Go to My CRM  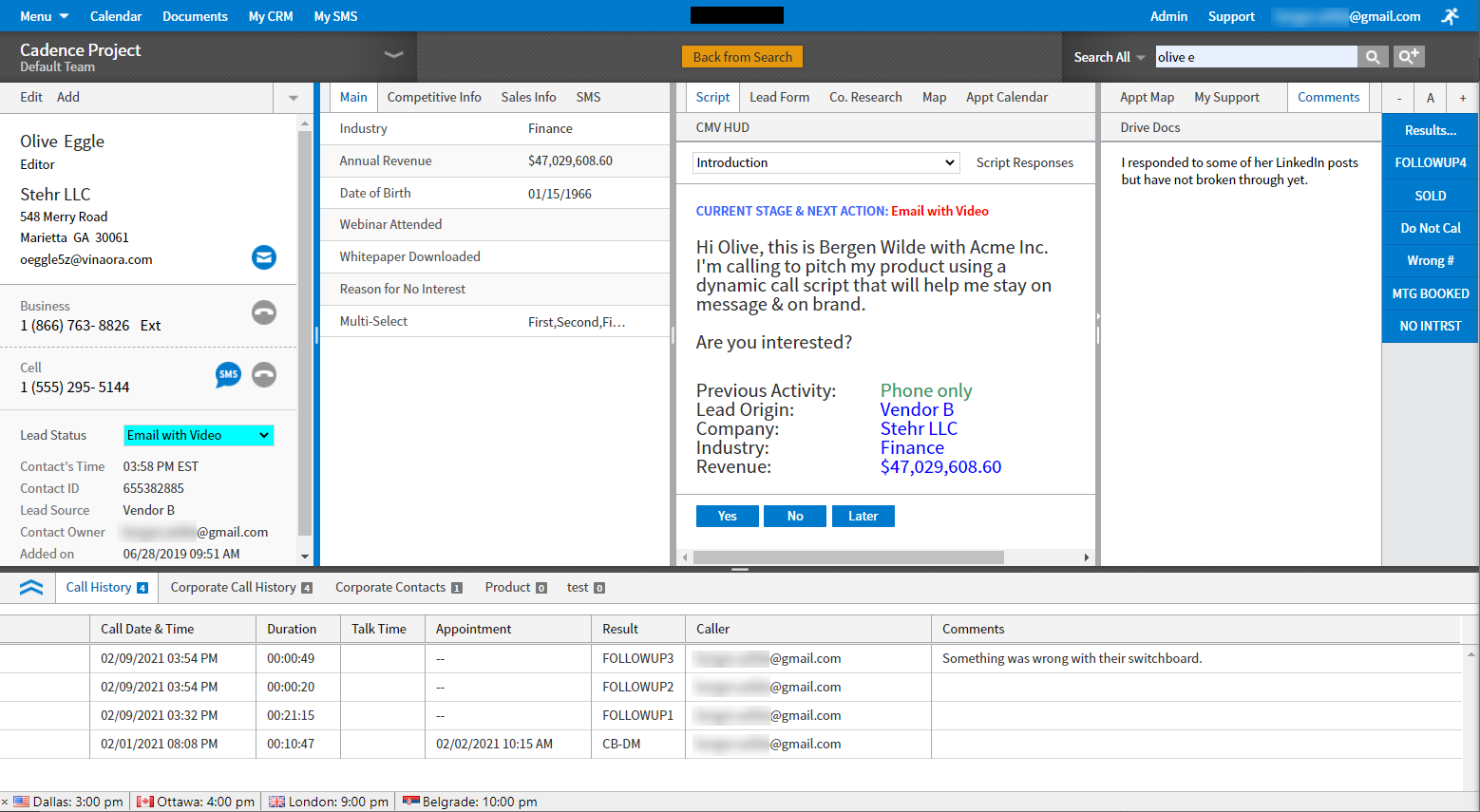tap(271, 16)
